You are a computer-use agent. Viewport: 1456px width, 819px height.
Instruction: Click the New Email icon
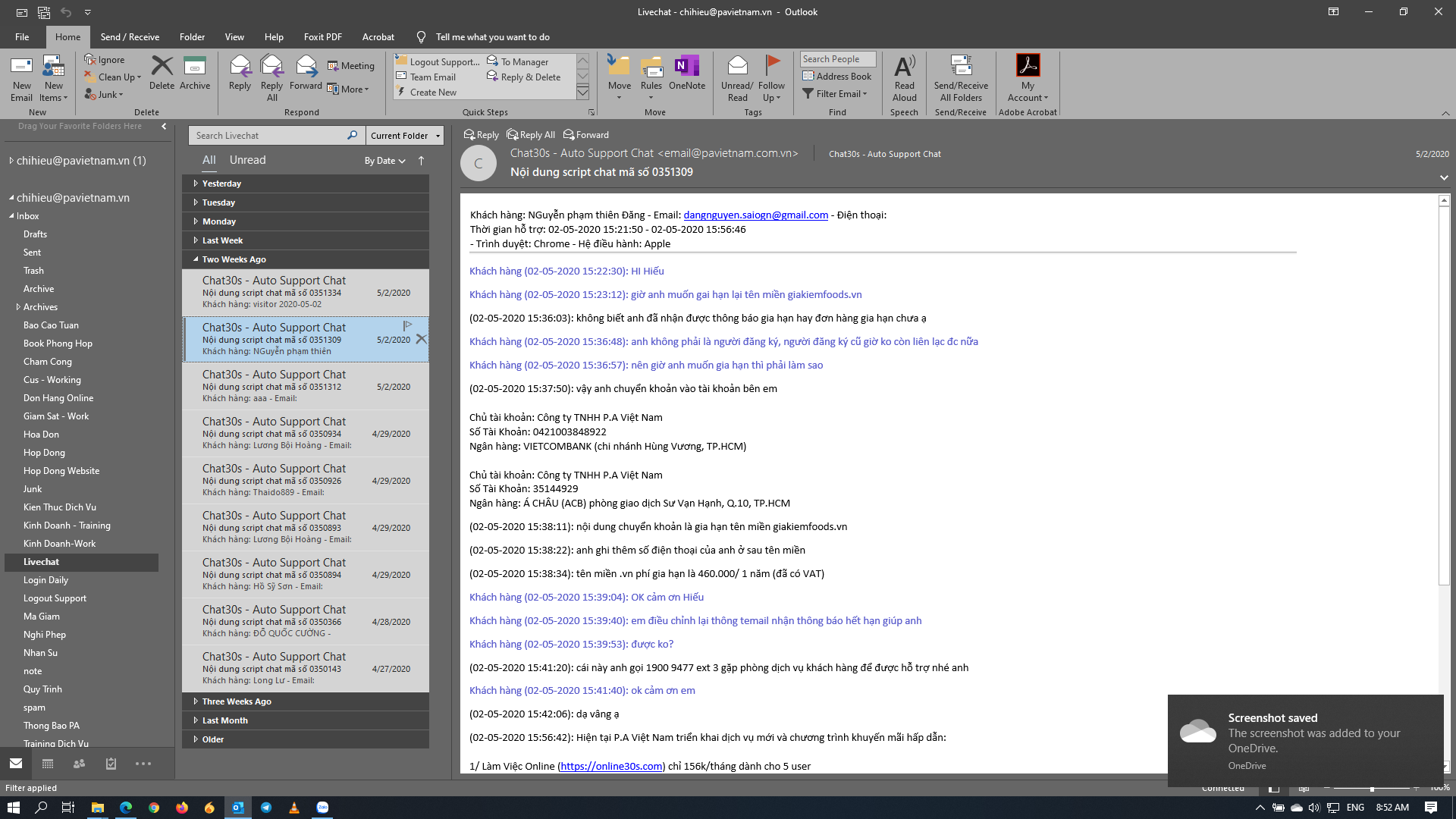(21, 78)
